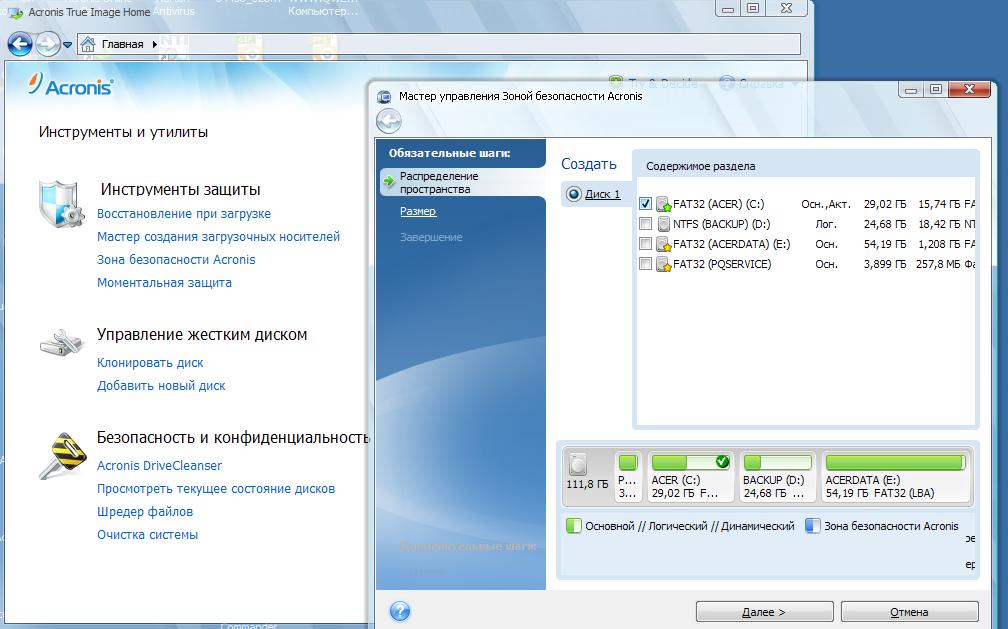
Task: Minimize the main Acronis True Image window
Action: pos(728,9)
